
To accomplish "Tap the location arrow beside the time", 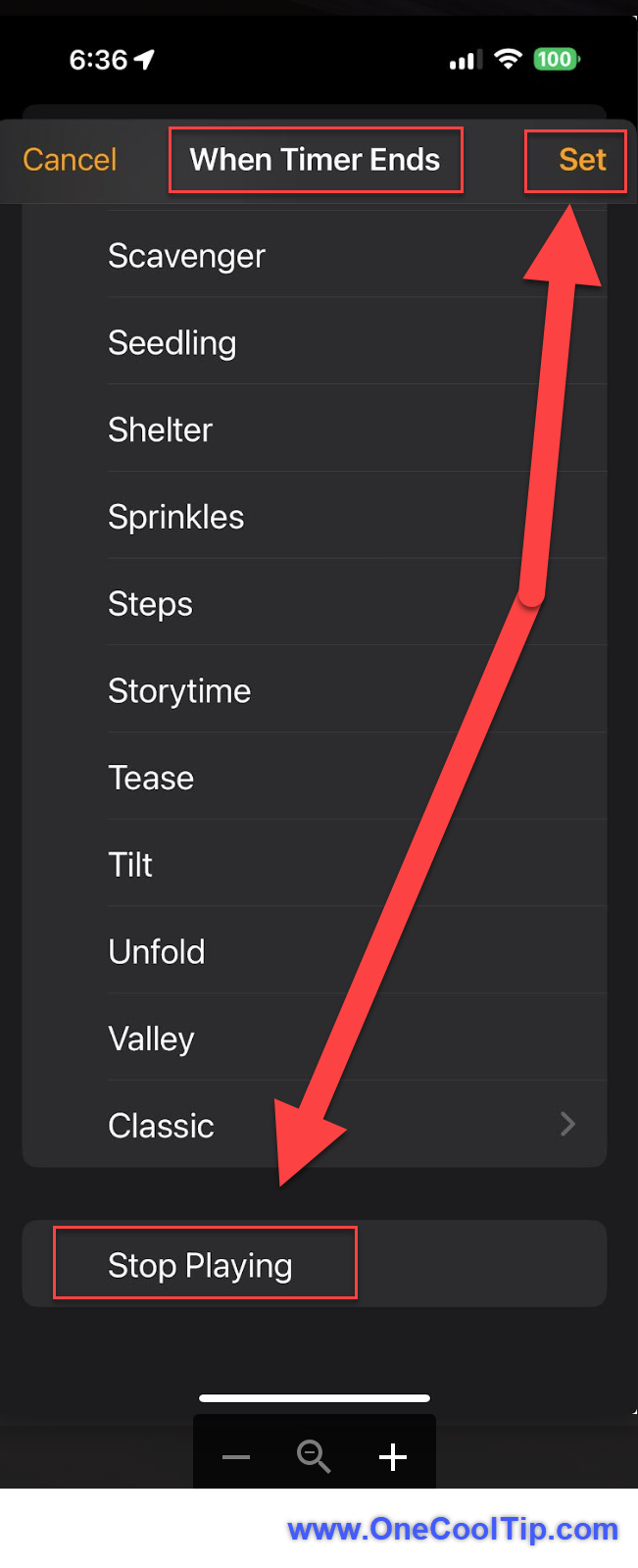I will (x=145, y=60).
